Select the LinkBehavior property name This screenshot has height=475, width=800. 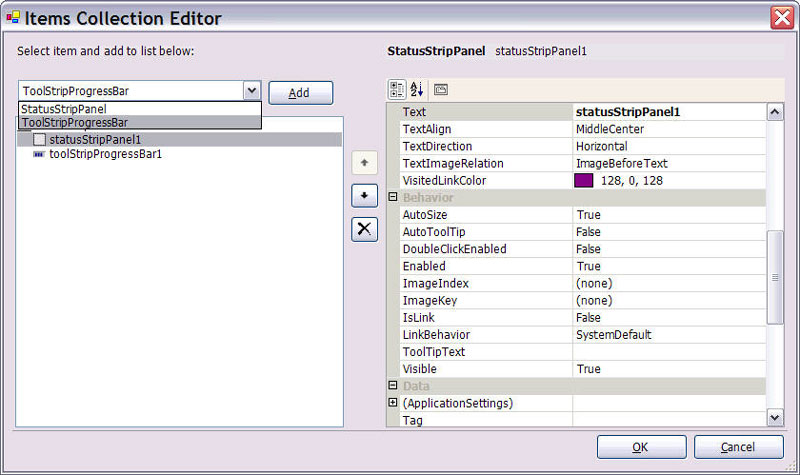click(436, 335)
